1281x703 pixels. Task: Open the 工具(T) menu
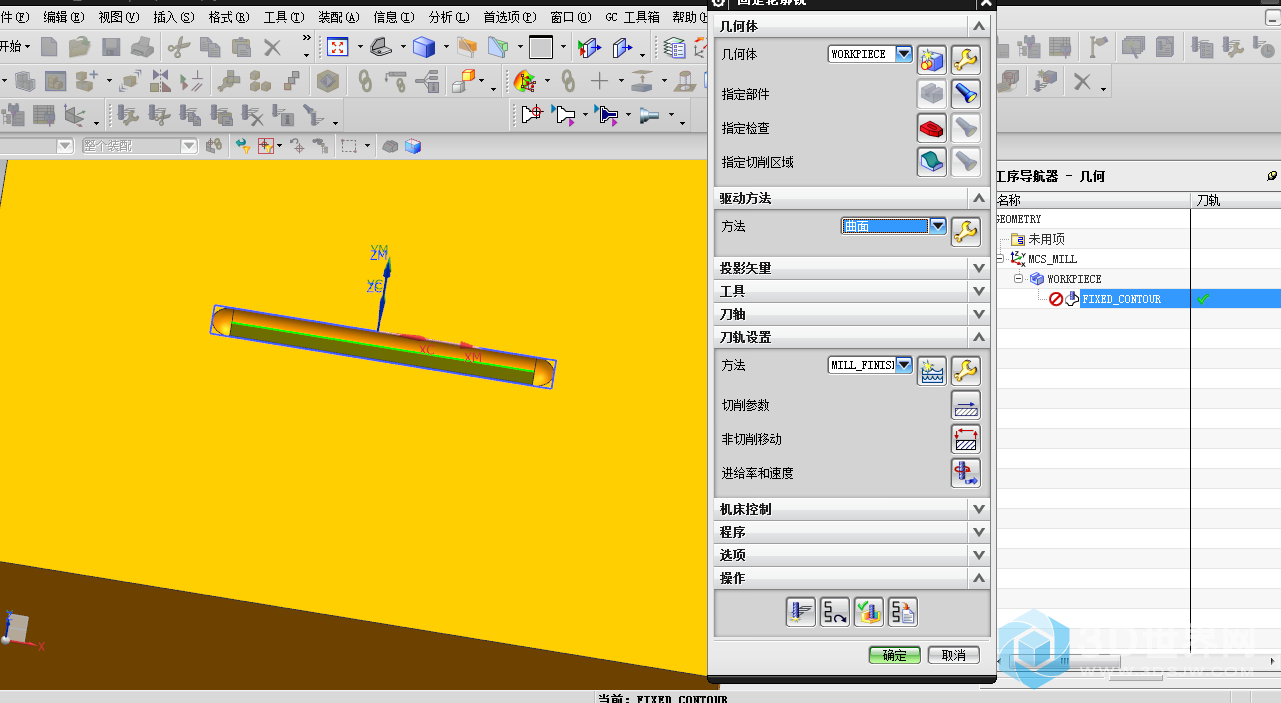(x=284, y=17)
